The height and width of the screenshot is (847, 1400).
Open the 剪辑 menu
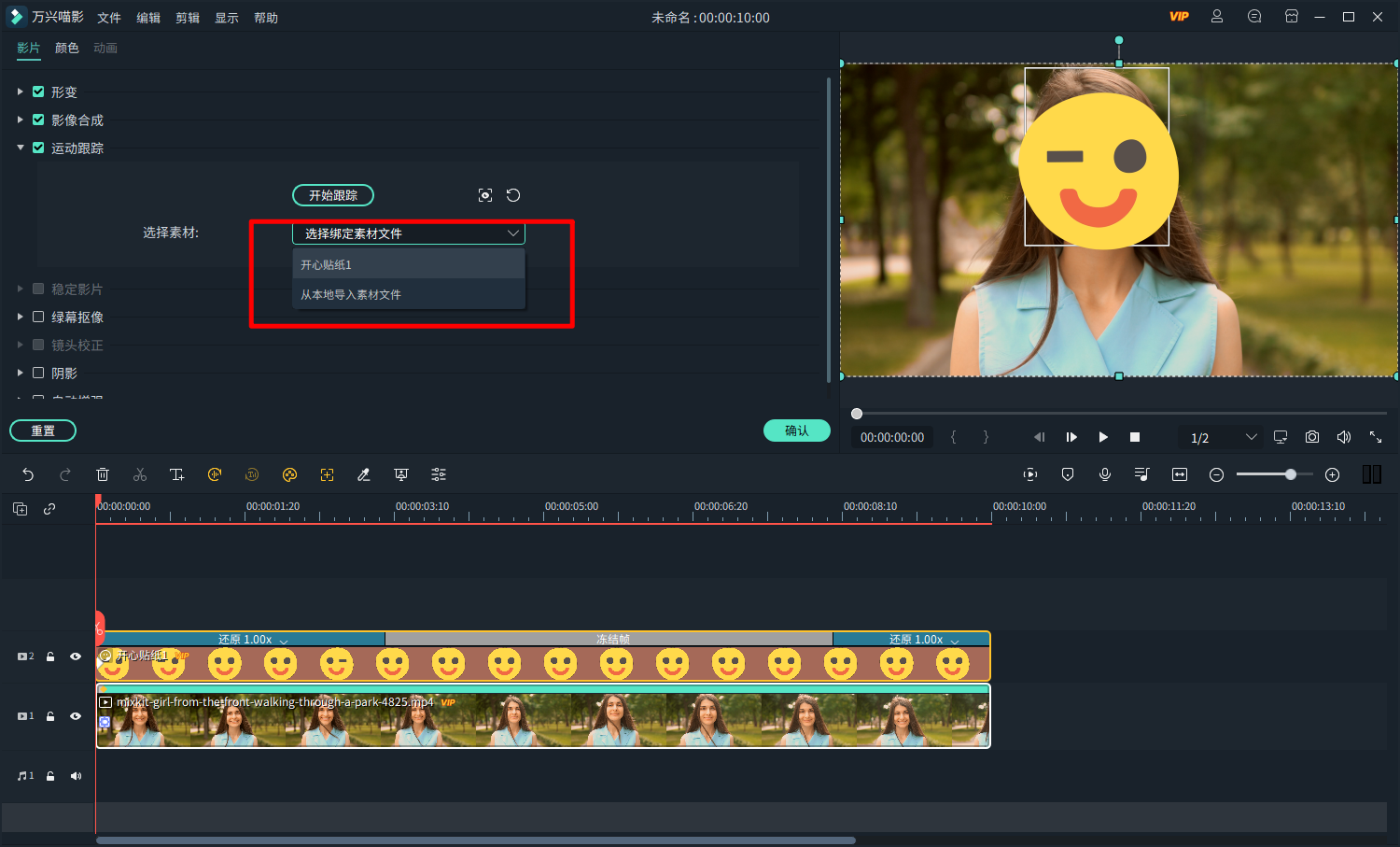[188, 18]
